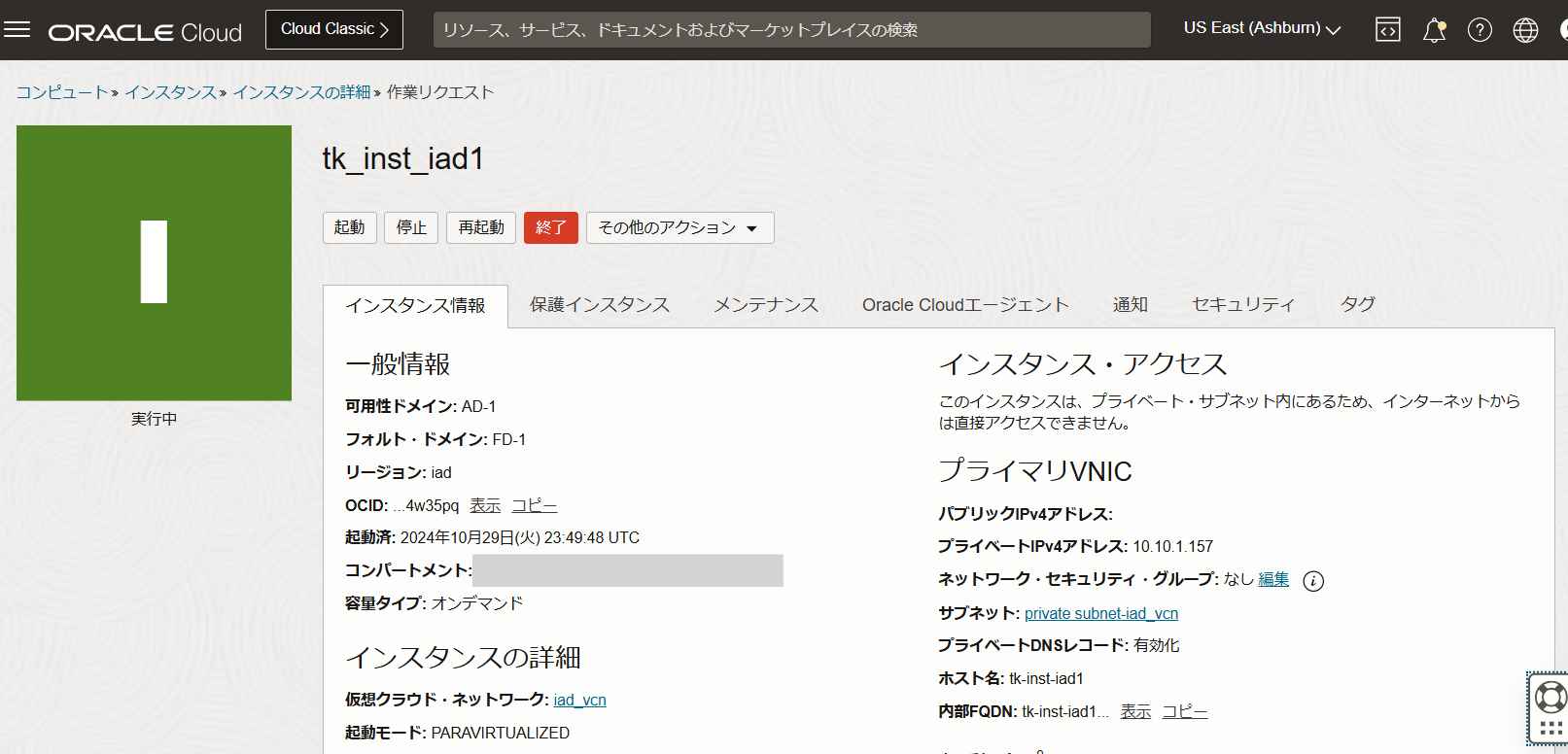
Task: Expand the その他のアクション dropdown
Action: (x=679, y=227)
